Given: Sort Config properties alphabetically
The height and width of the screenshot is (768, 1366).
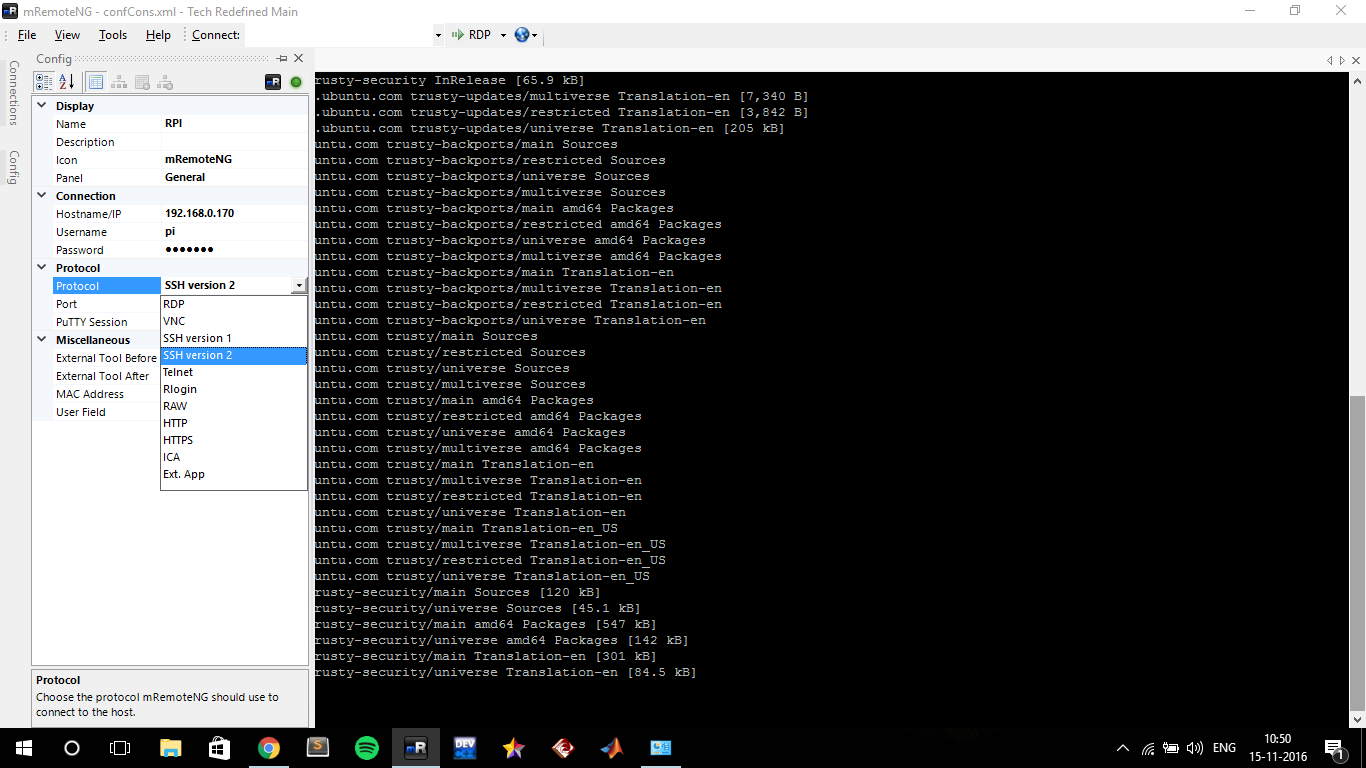Looking at the screenshot, I should coord(66,82).
